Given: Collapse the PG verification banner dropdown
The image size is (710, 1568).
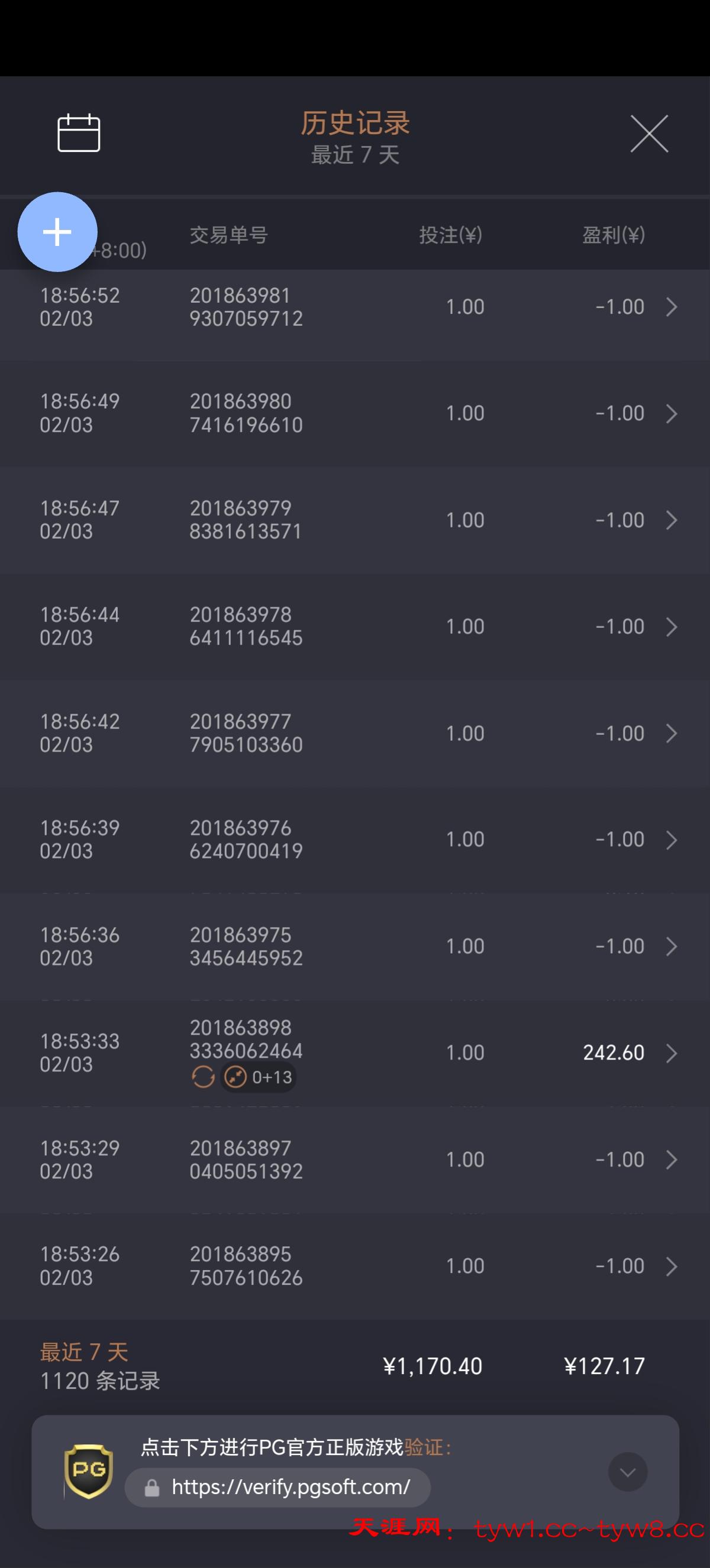Looking at the screenshot, I should click(627, 1472).
